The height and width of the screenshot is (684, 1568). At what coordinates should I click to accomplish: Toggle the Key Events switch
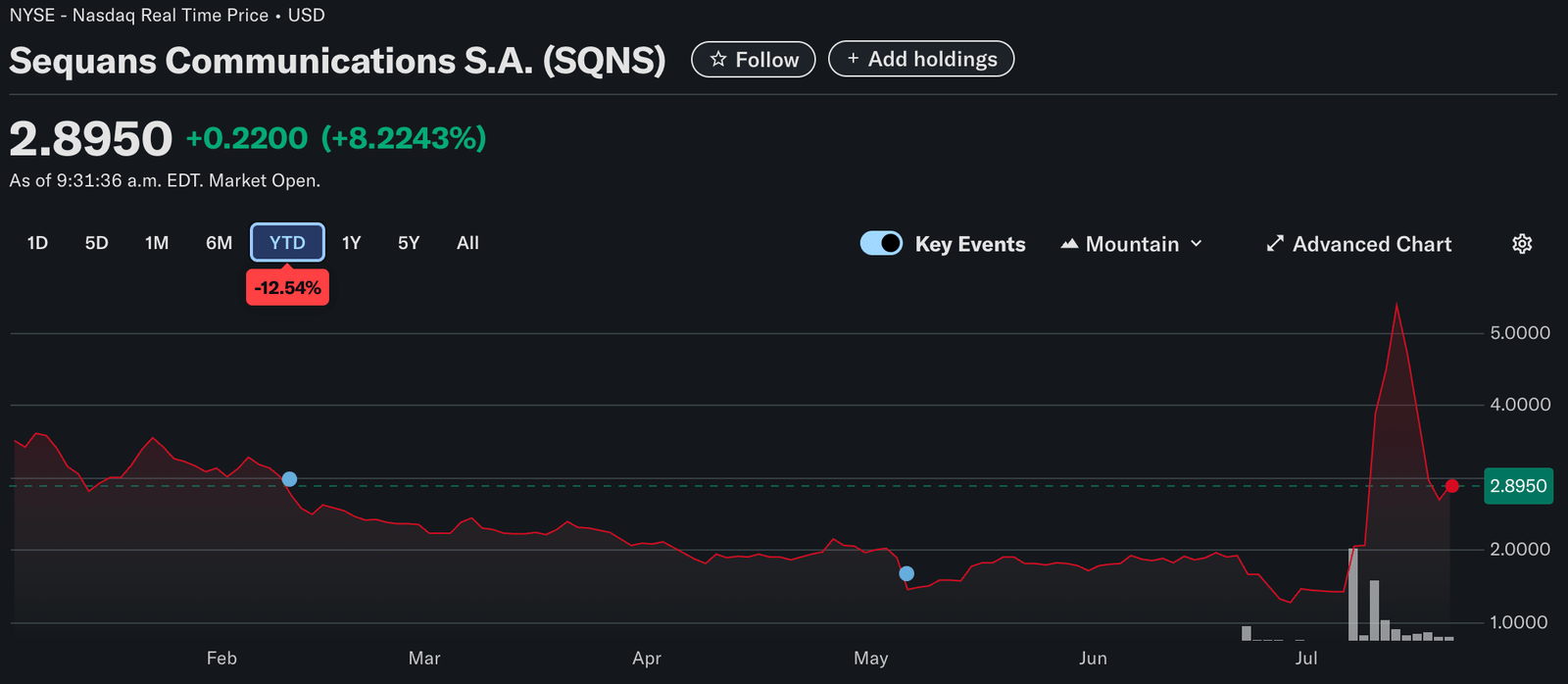tap(881, 243)
